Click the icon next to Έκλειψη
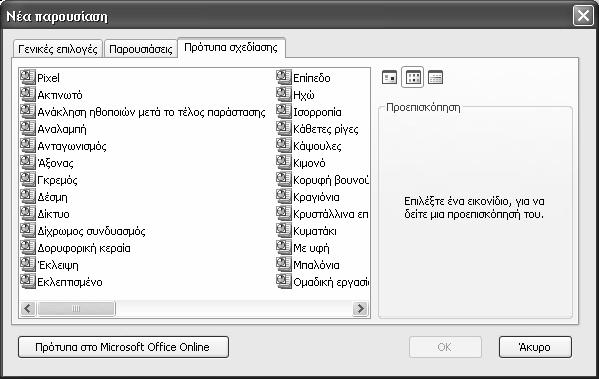 tap(28, 264)
